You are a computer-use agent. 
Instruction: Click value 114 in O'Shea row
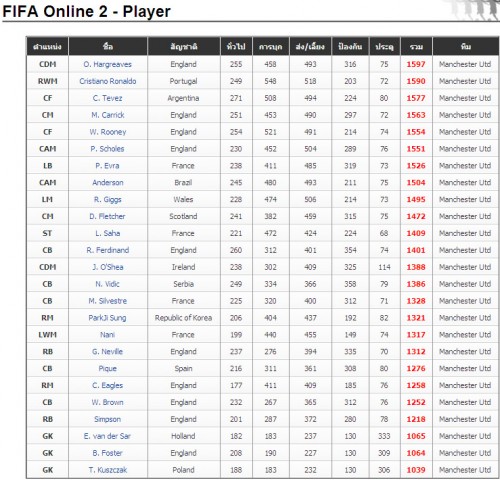point(384,267)
